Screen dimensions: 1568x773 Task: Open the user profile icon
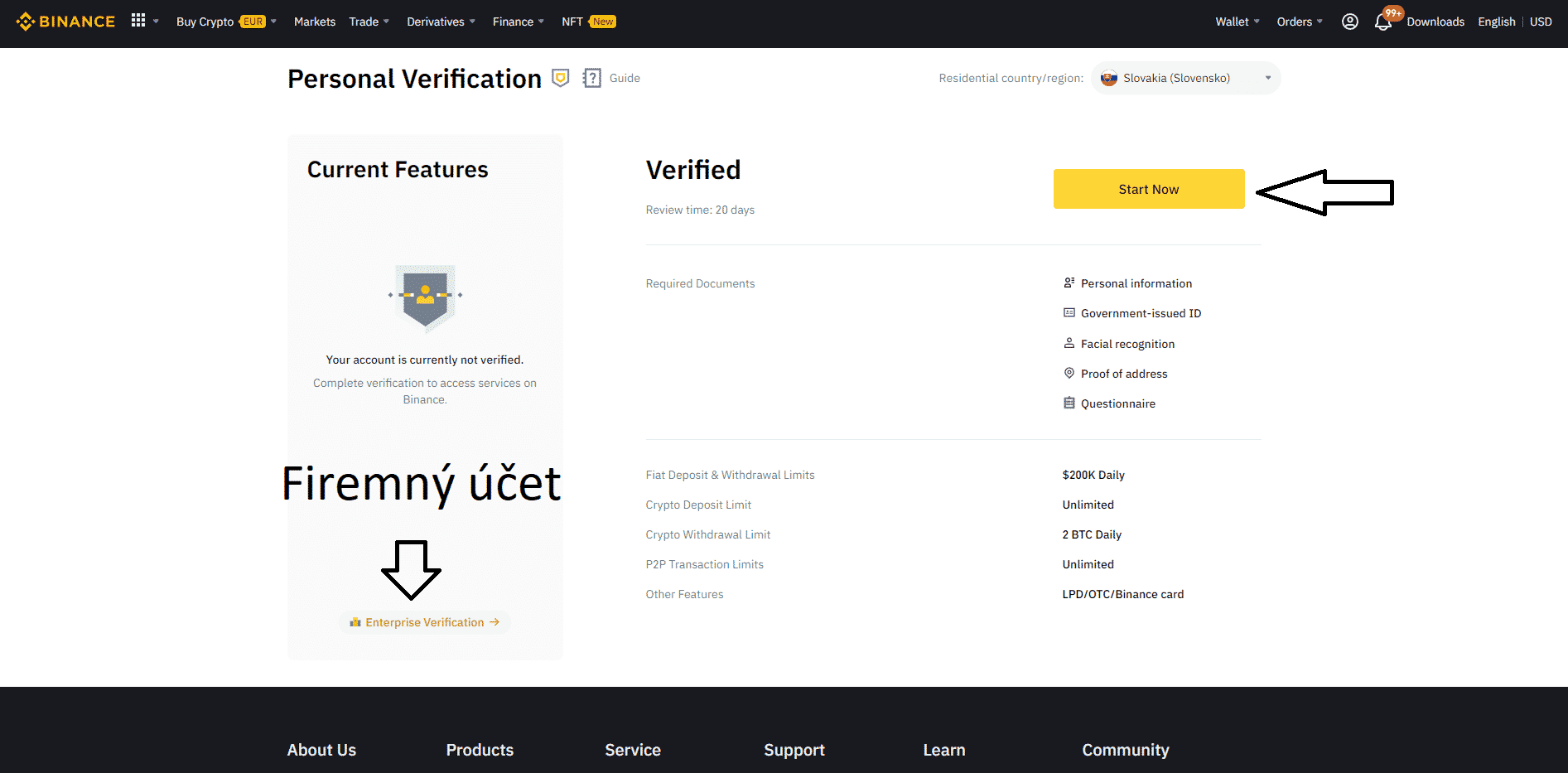pos(1349,22)
